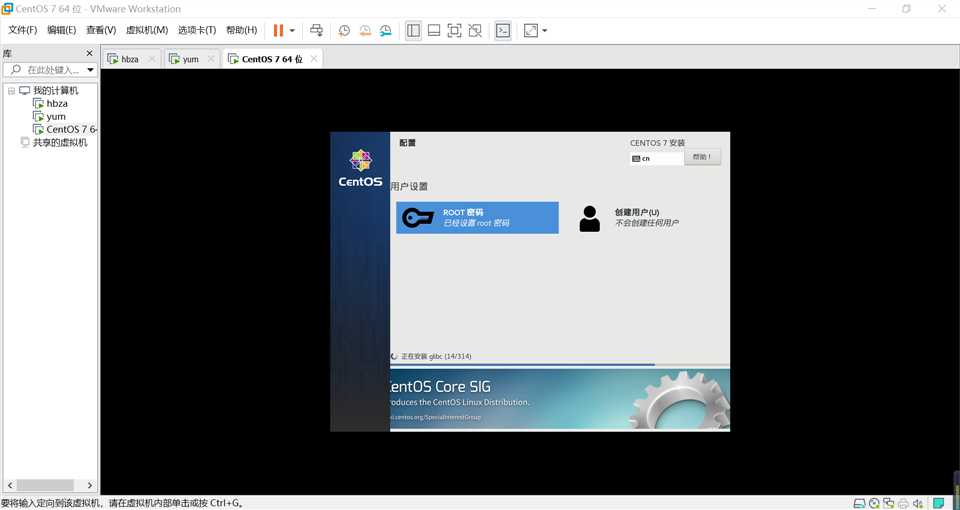Close the CentOS 7 64 位 tab
The image size is (960, 510).
[x=314, y=59]
